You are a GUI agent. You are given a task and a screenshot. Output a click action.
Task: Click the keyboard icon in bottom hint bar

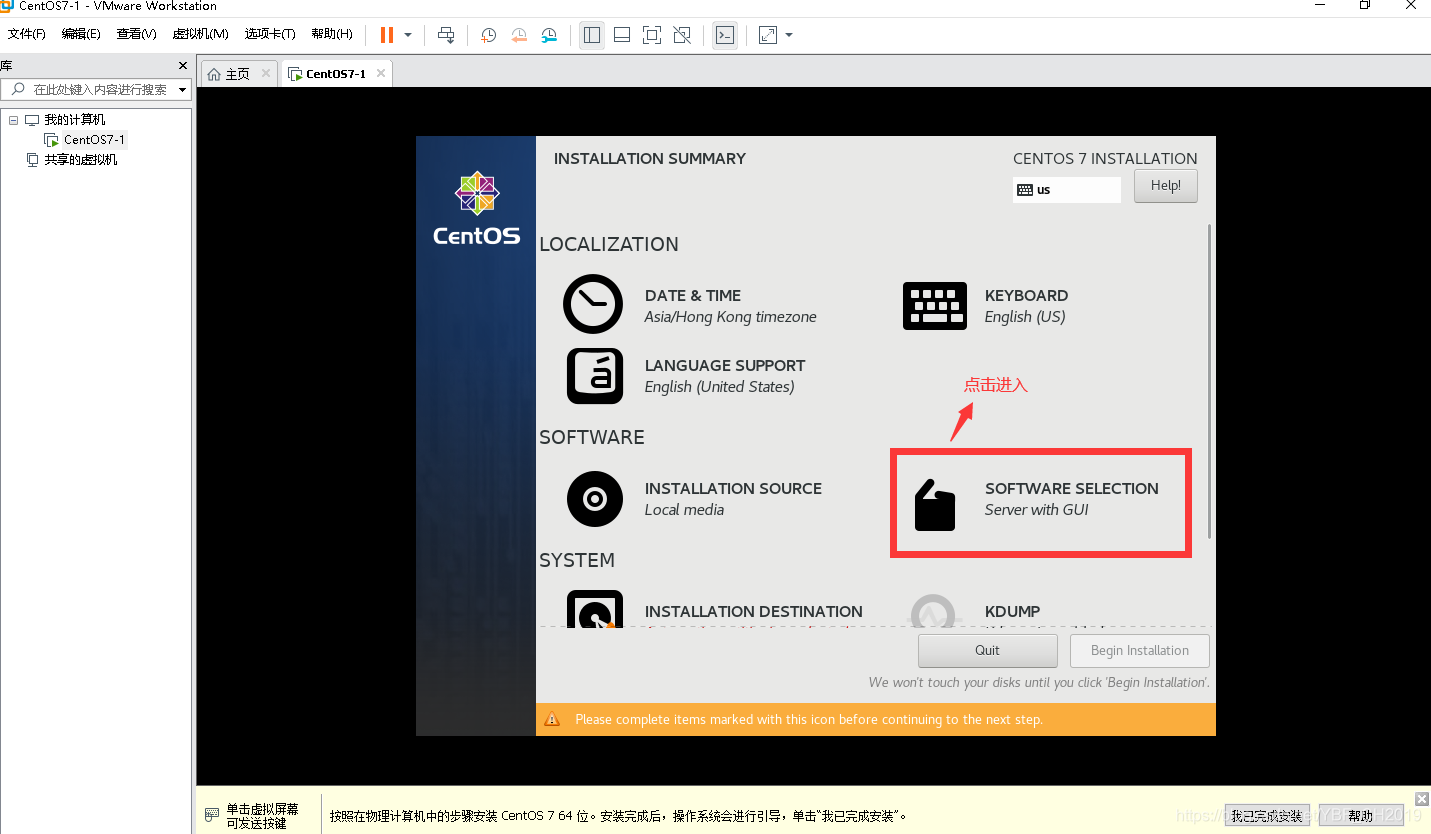[x=212, y=815]
